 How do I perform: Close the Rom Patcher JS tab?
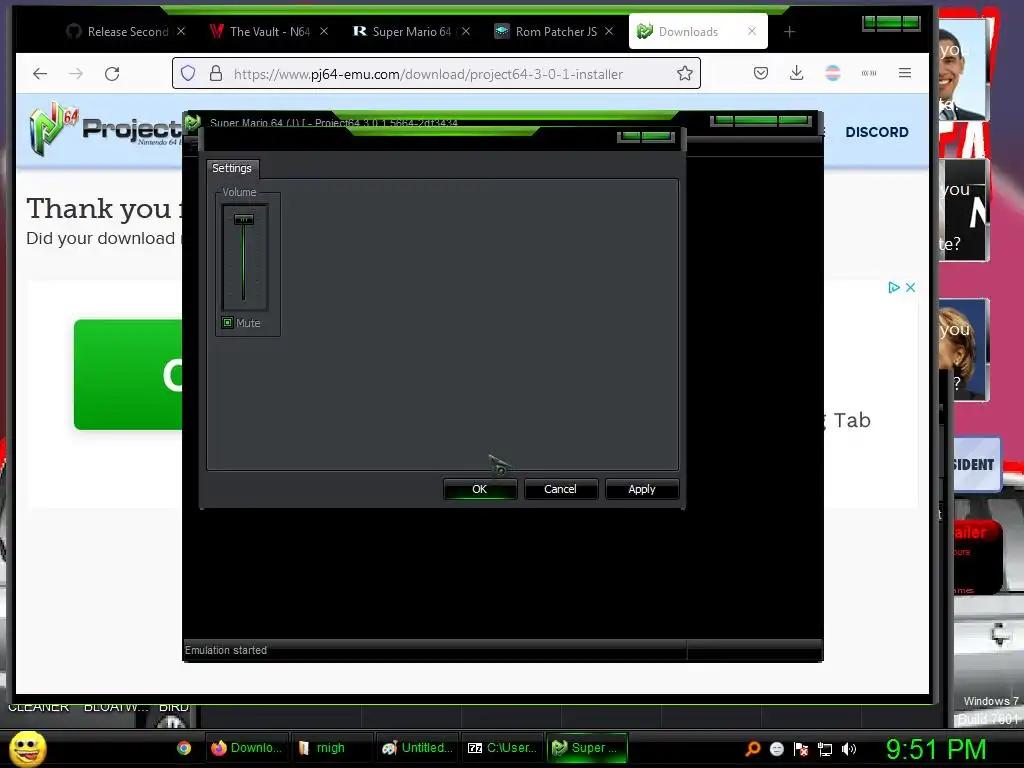tap(609, 31)
